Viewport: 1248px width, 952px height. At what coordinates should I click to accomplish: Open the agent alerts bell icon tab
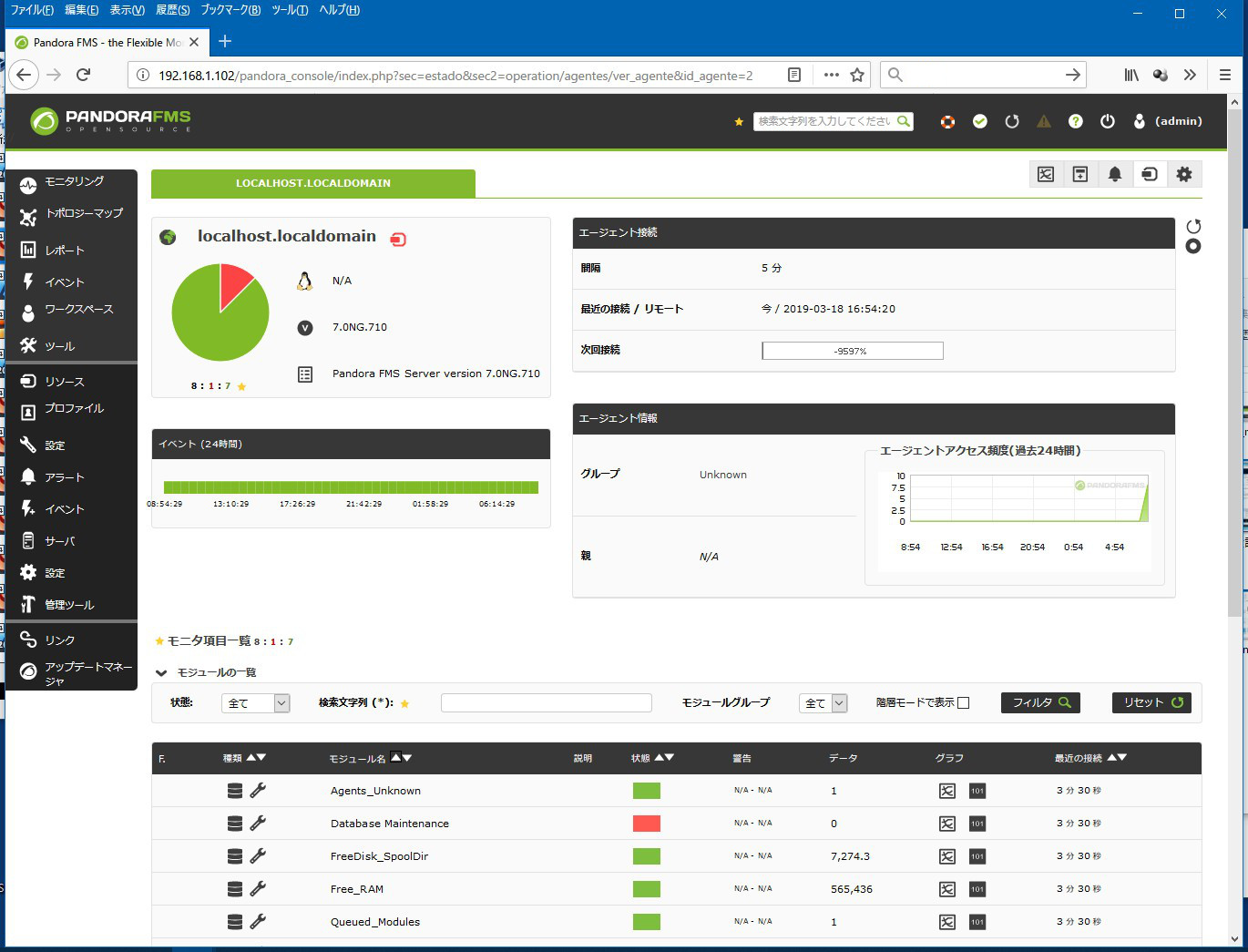tap(1115, 174)
